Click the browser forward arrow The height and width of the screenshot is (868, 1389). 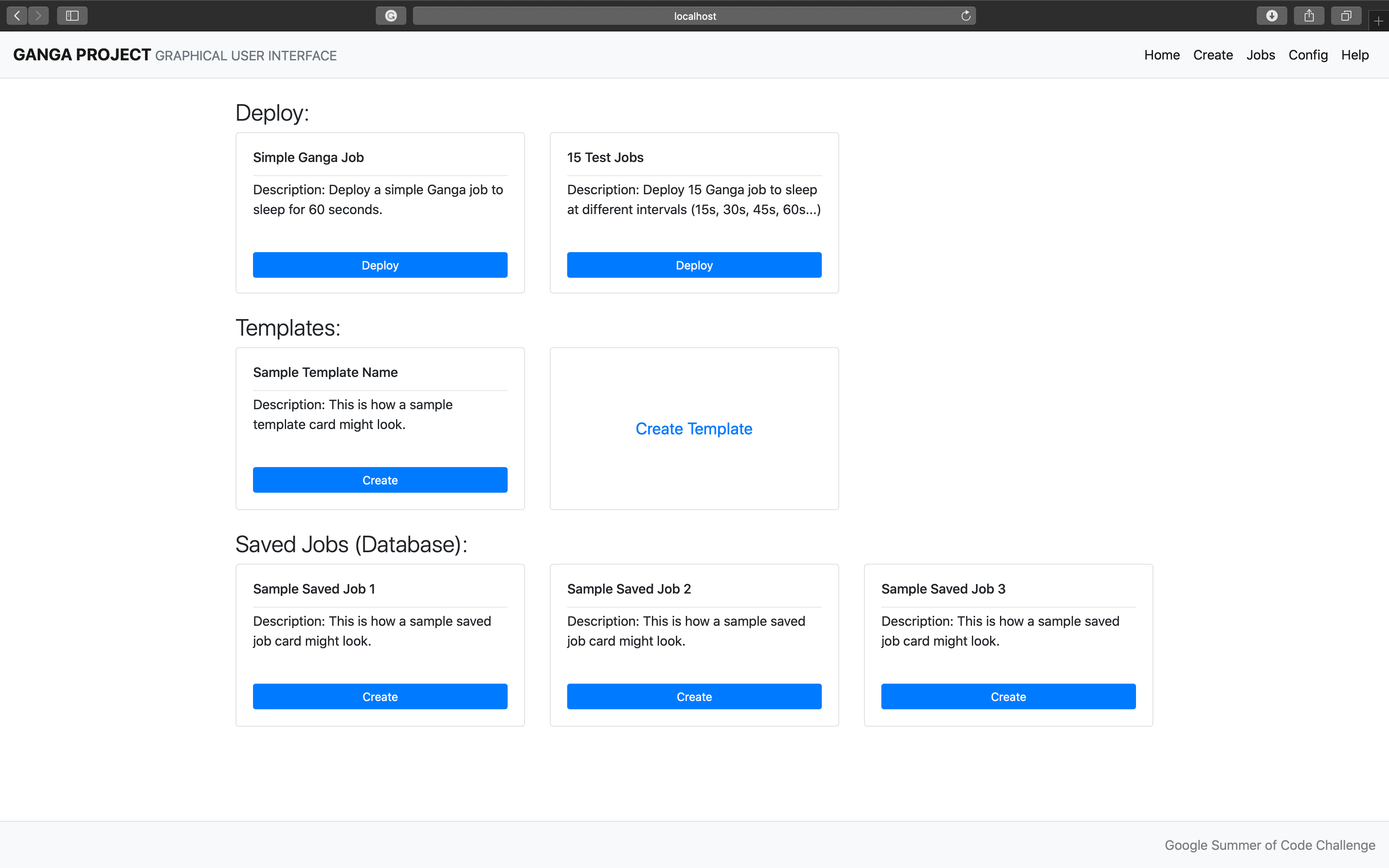(38, 16)
